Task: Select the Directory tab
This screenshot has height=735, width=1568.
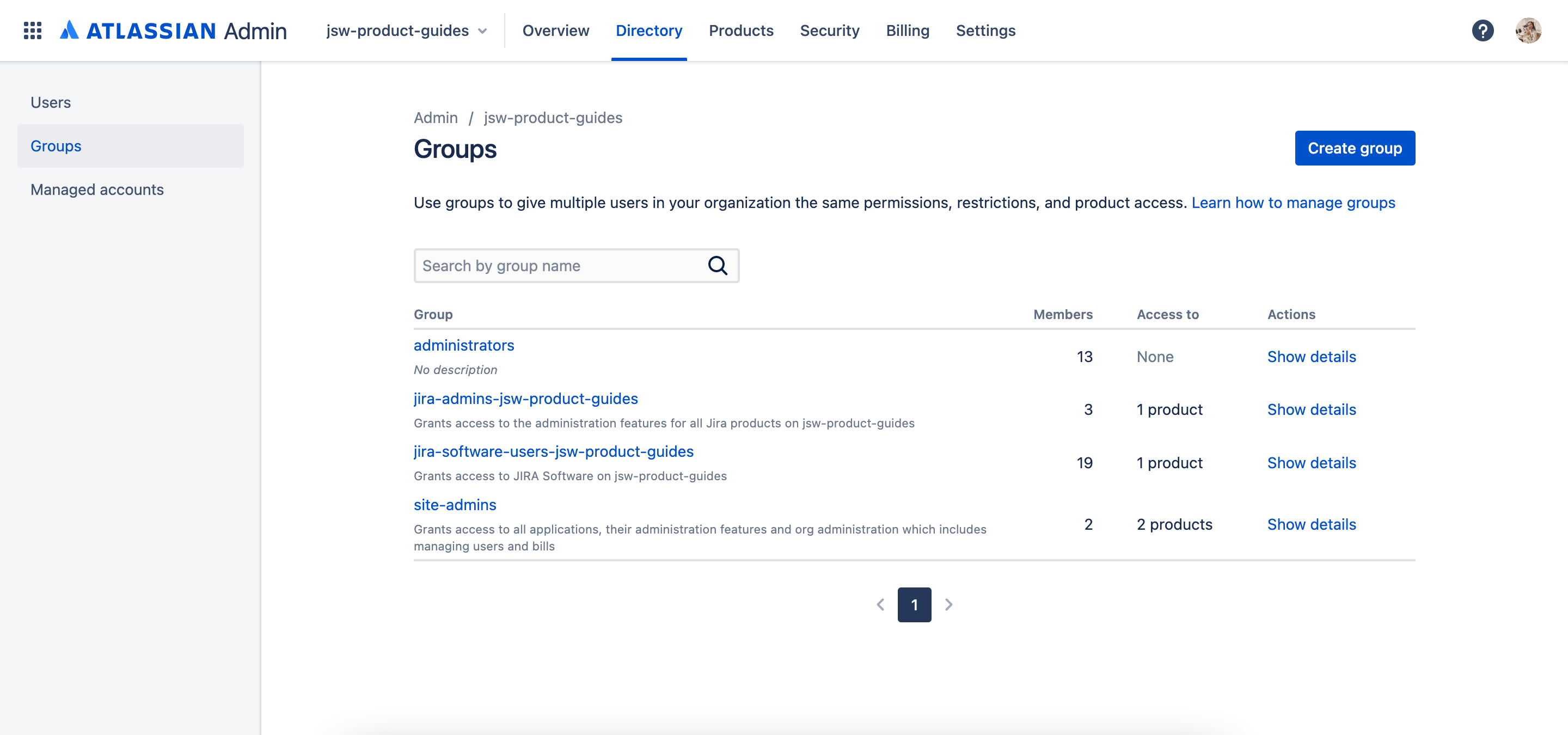Action: tap(649, 30)
